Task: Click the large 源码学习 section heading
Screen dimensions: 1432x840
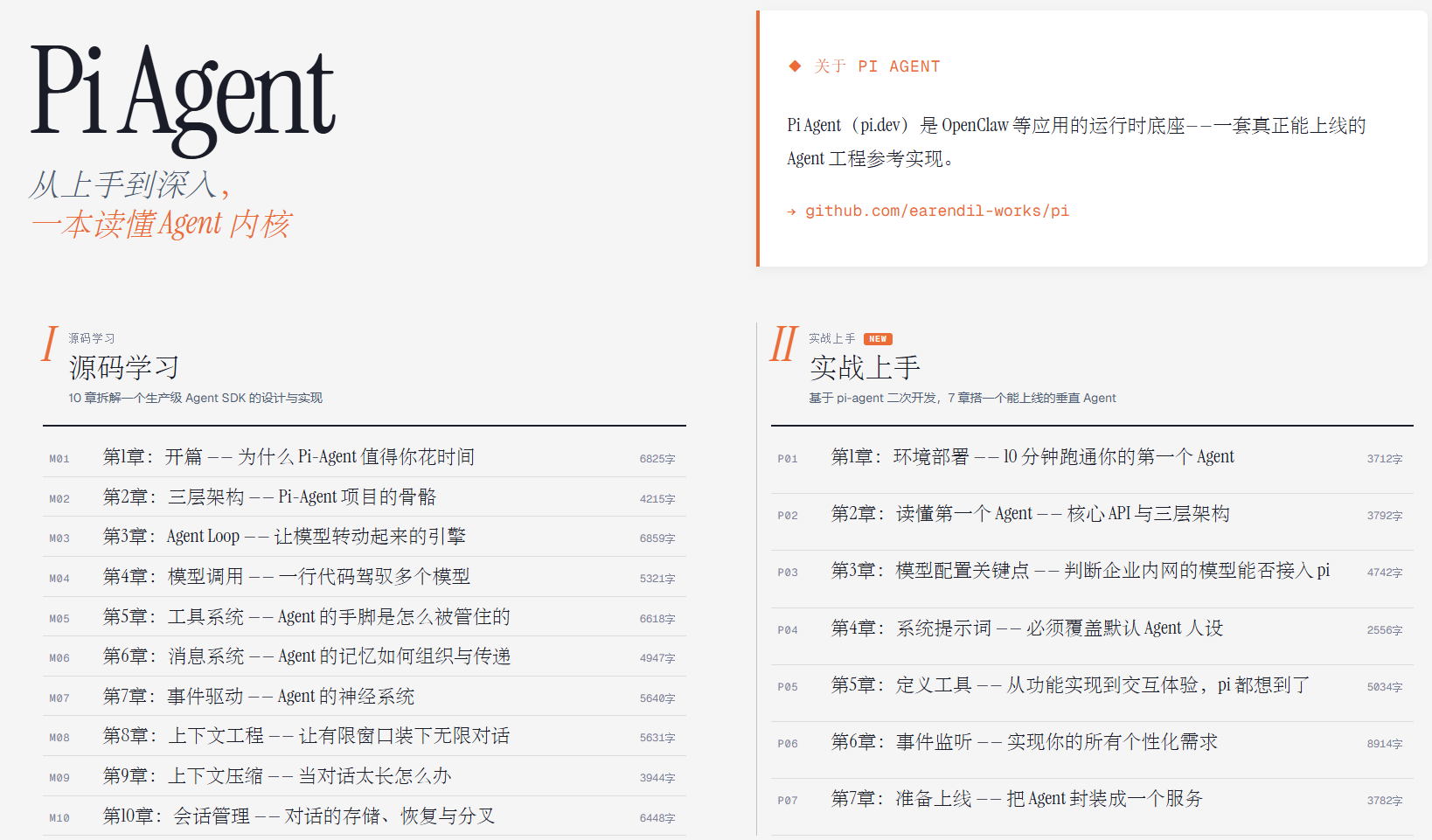Action: coord(124,368)
